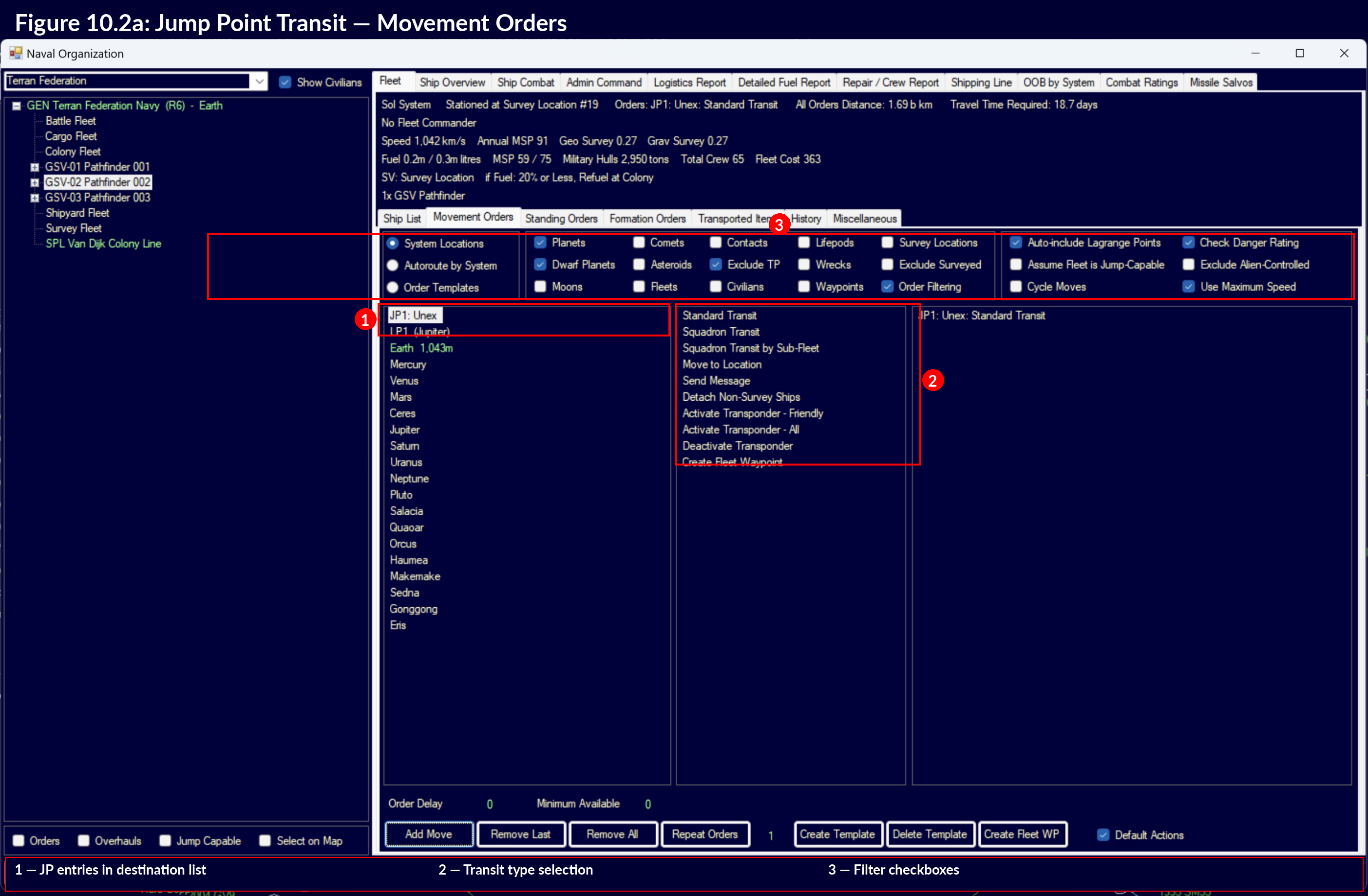Open the Terran Federation race dropdown
The height and width of the screenshot is (896, 1368).
(x=259, y=81)
